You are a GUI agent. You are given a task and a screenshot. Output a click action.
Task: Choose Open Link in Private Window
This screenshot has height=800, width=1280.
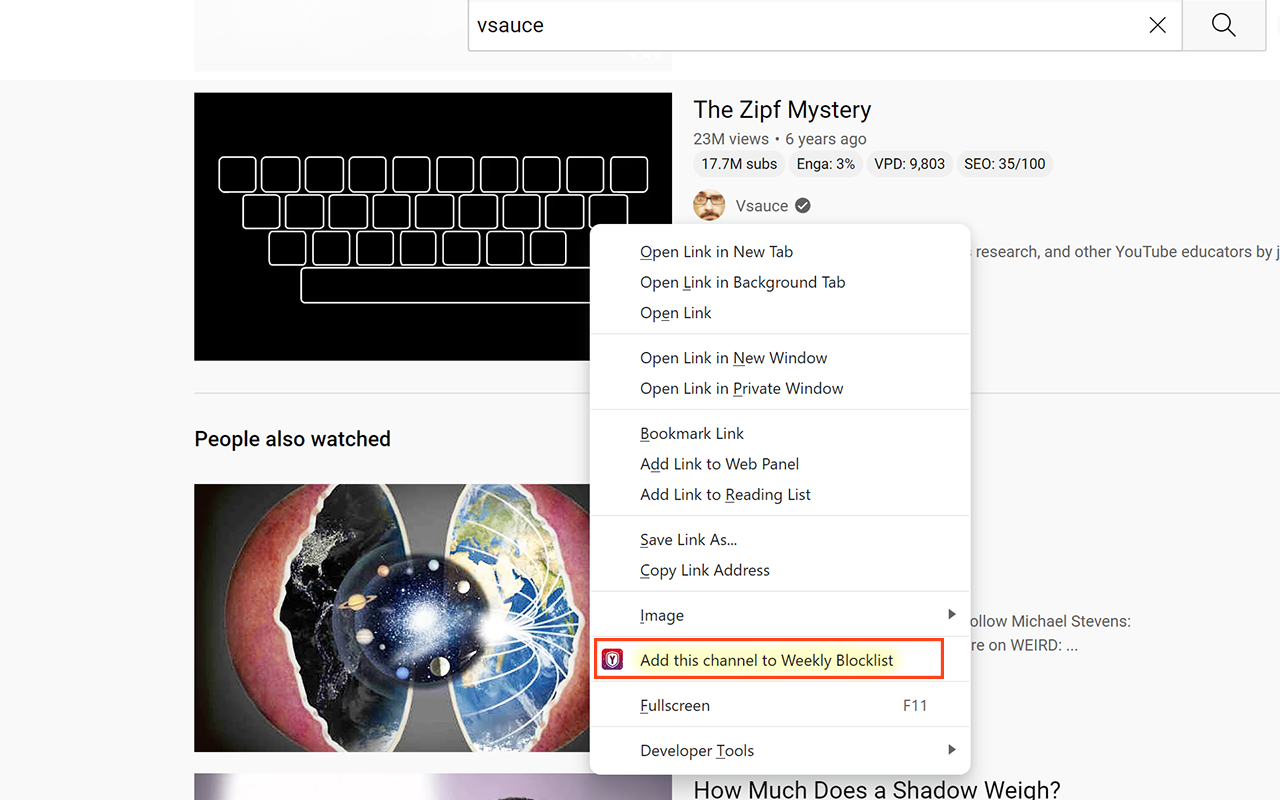(780, 388)
